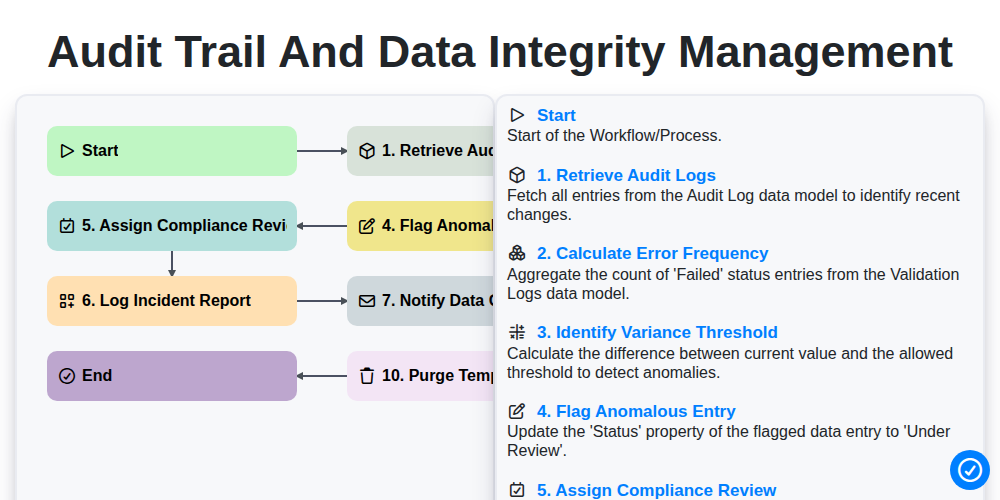The image size is (1000, 500).
Task: Click the check-circle icon on End node
Action: click(x=67, y=376)
